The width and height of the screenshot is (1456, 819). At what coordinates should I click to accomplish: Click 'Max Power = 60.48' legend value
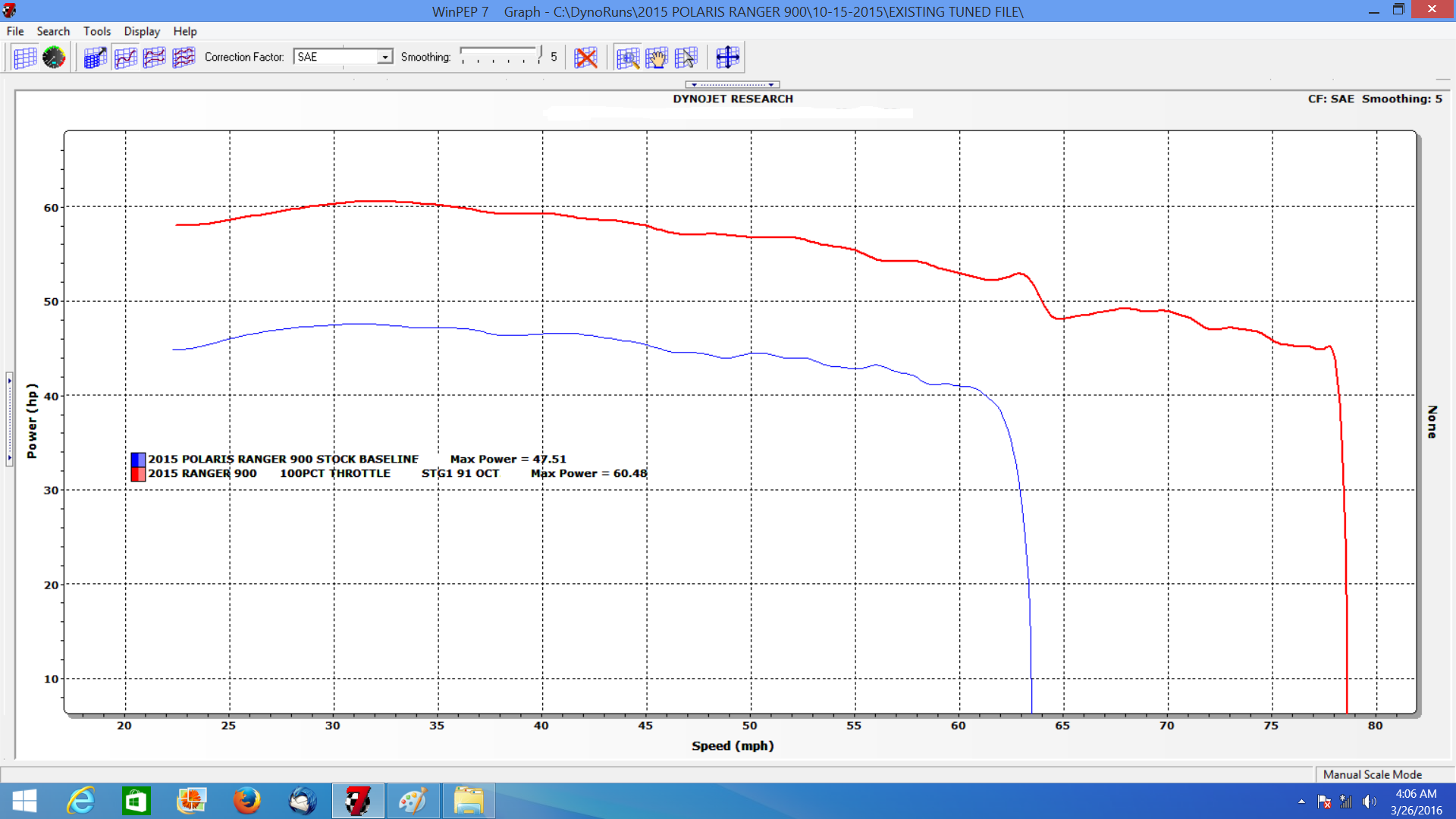pyautogui.click(x=589, y=473)
